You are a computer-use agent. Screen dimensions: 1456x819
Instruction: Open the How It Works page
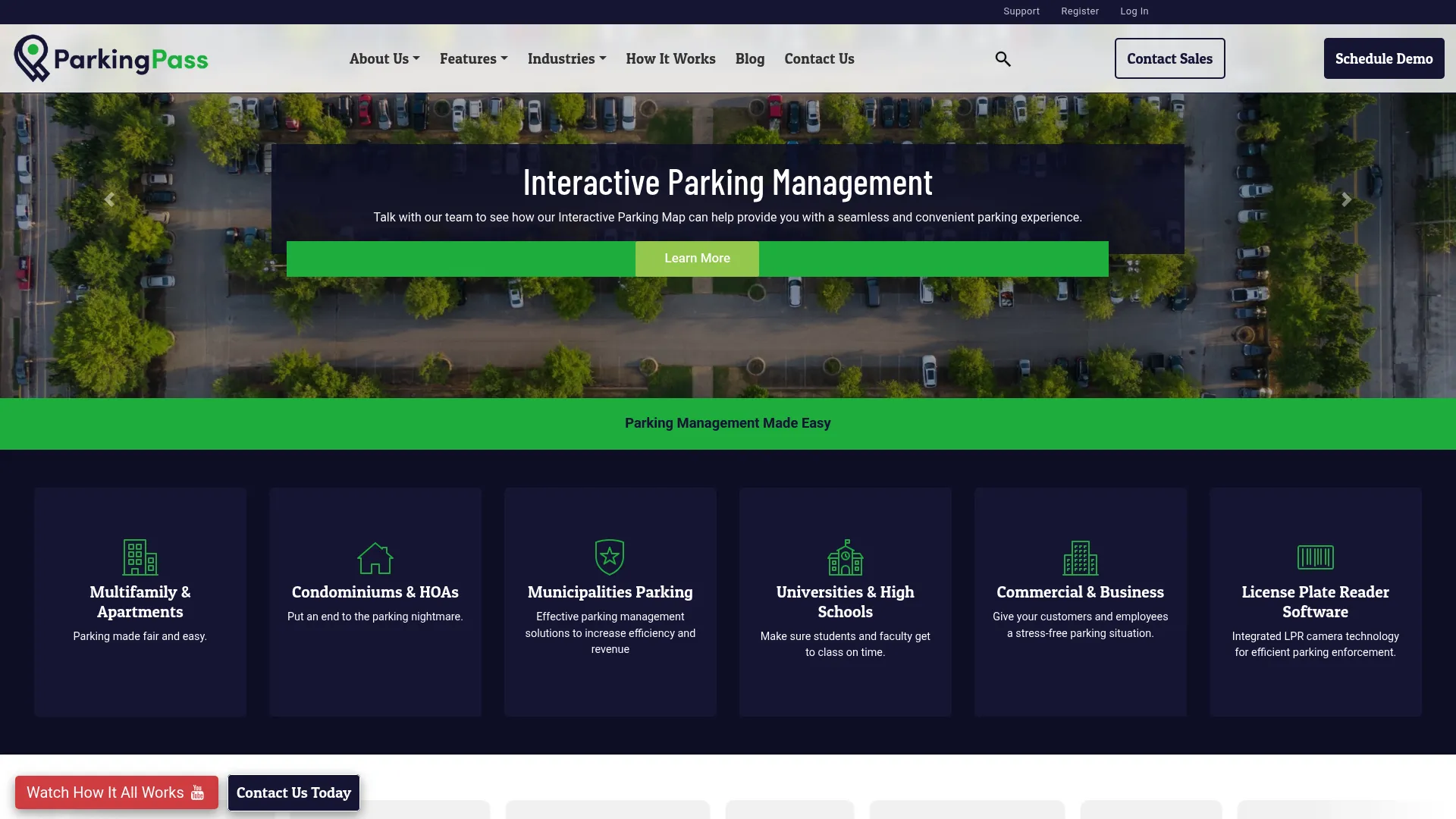coord(670,58)
